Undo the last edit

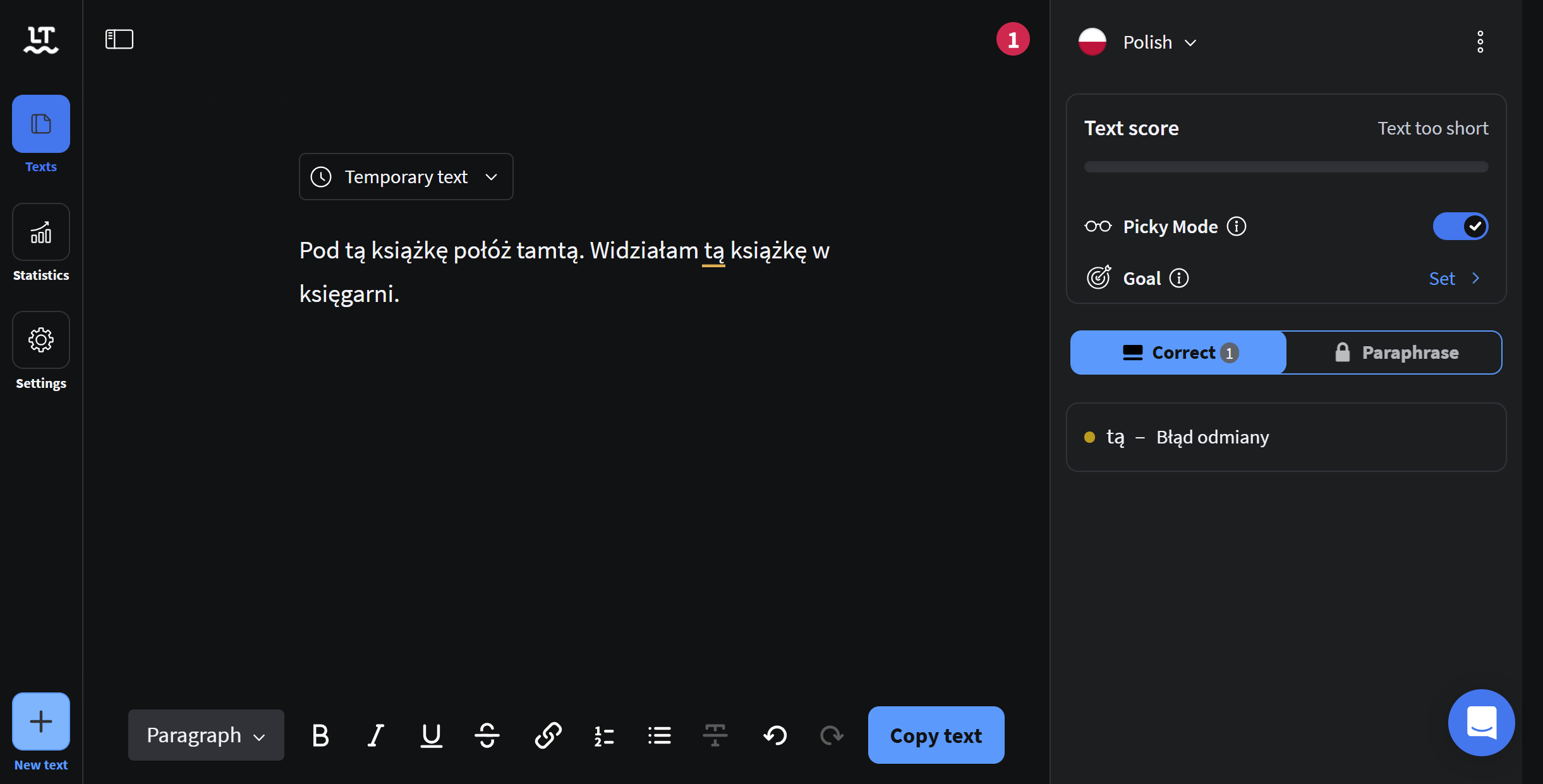[x=775, y=735]
